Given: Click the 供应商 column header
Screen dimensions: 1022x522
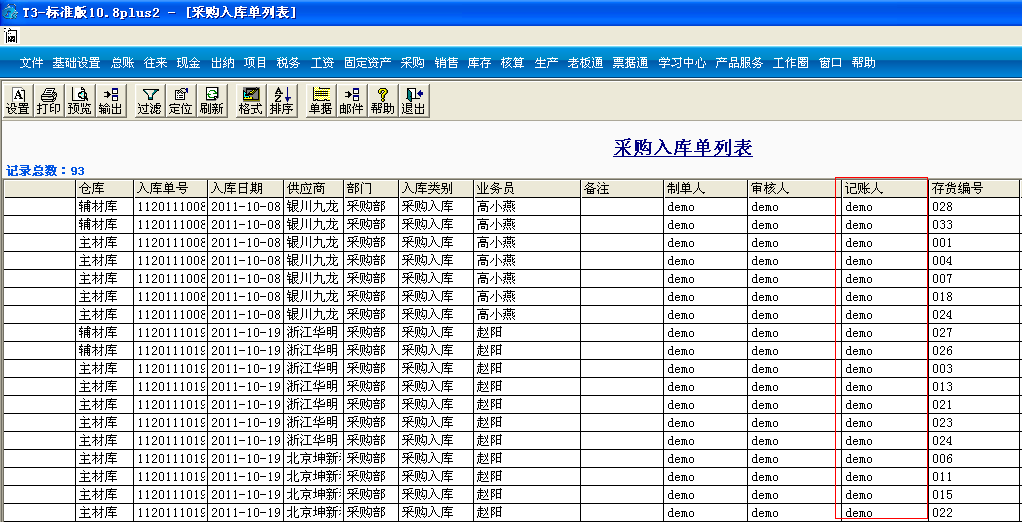Looking at the screenshot, I should (x=314, y=189).
